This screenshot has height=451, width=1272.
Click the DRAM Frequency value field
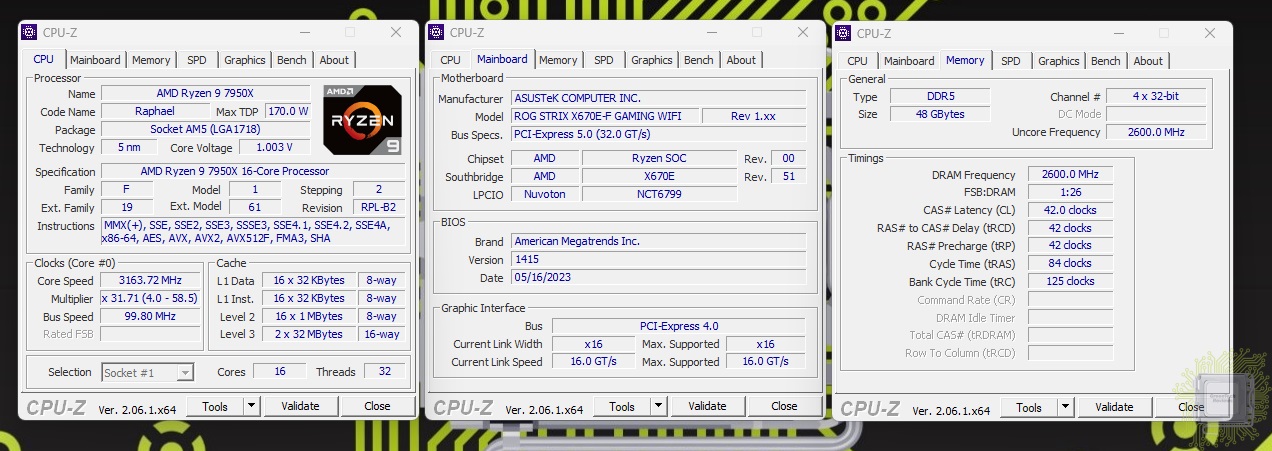click(x=1070, y=175)
